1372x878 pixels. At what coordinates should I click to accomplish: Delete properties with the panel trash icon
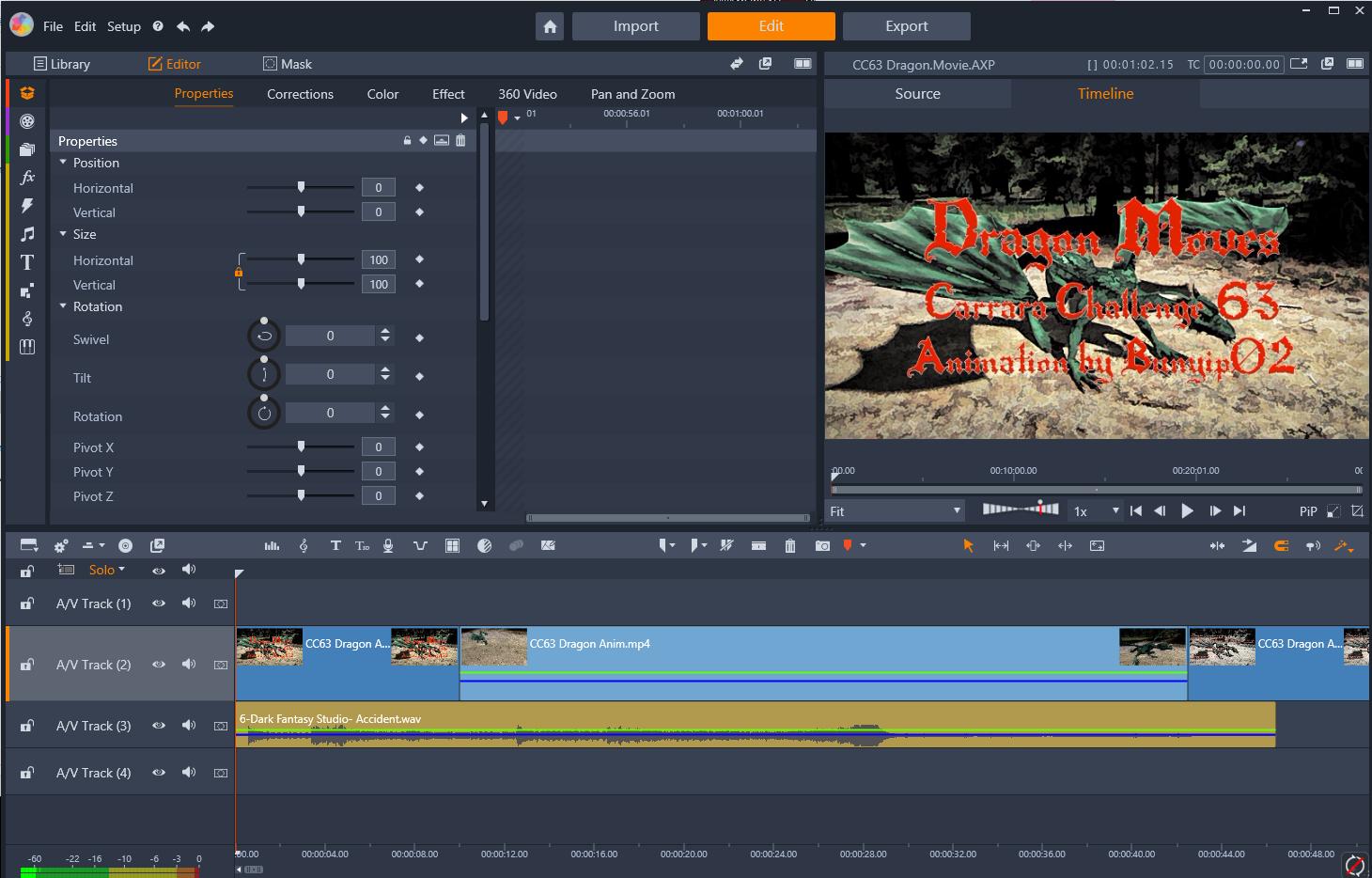(460, 140)
